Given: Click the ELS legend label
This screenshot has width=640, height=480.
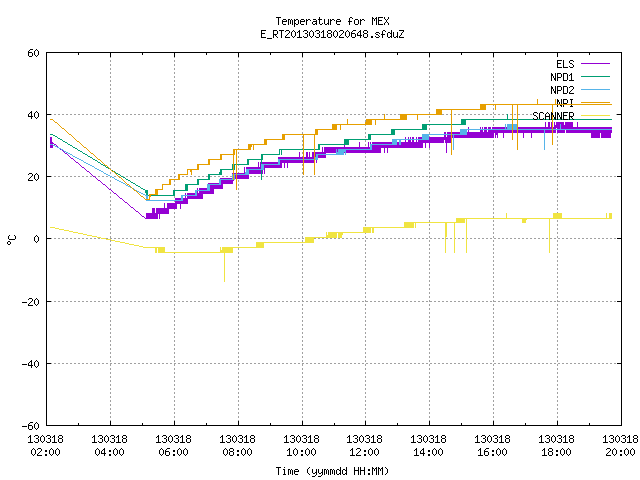Looking at the screenshot, I should point(565,64).
